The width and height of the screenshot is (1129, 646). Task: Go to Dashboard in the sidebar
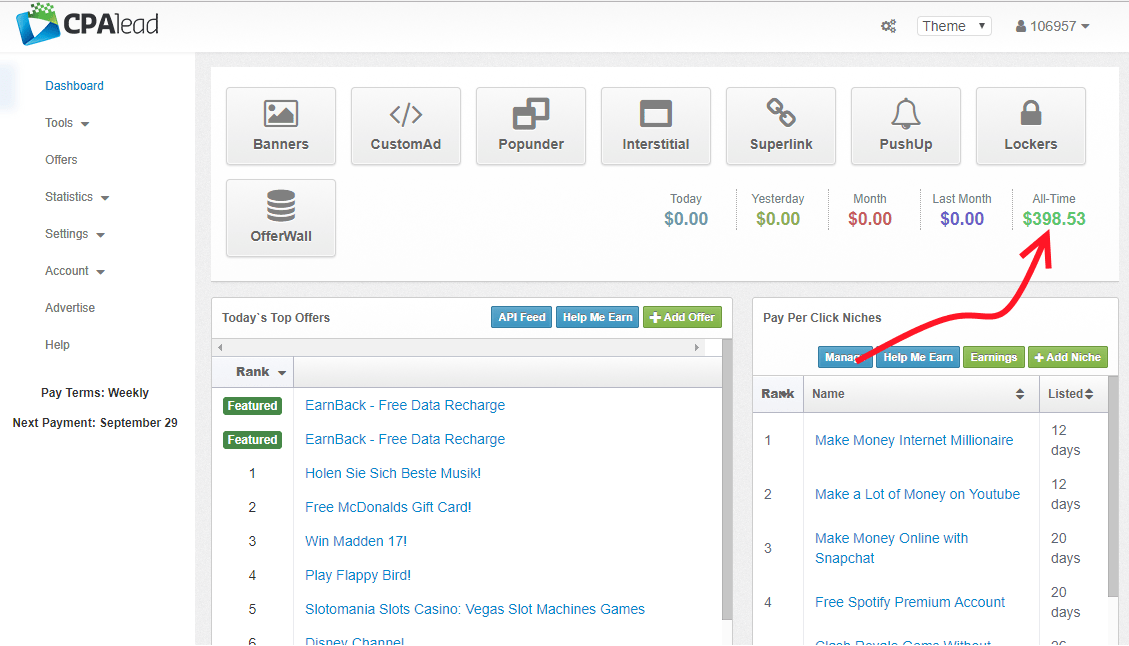pos(74,86)
